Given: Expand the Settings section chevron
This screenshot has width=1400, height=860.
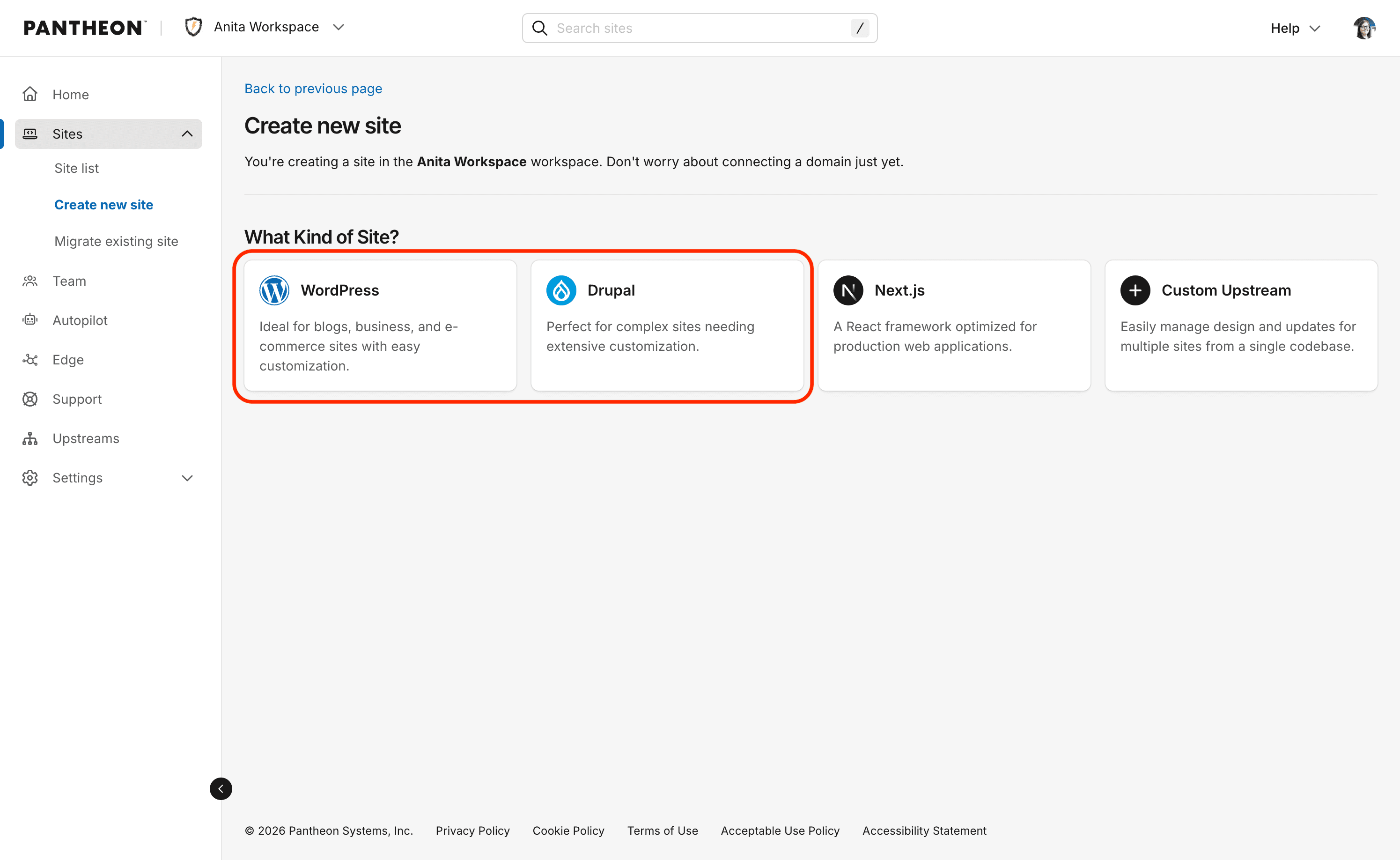Looking at the screenshot, I should click(x=187, y=478).
